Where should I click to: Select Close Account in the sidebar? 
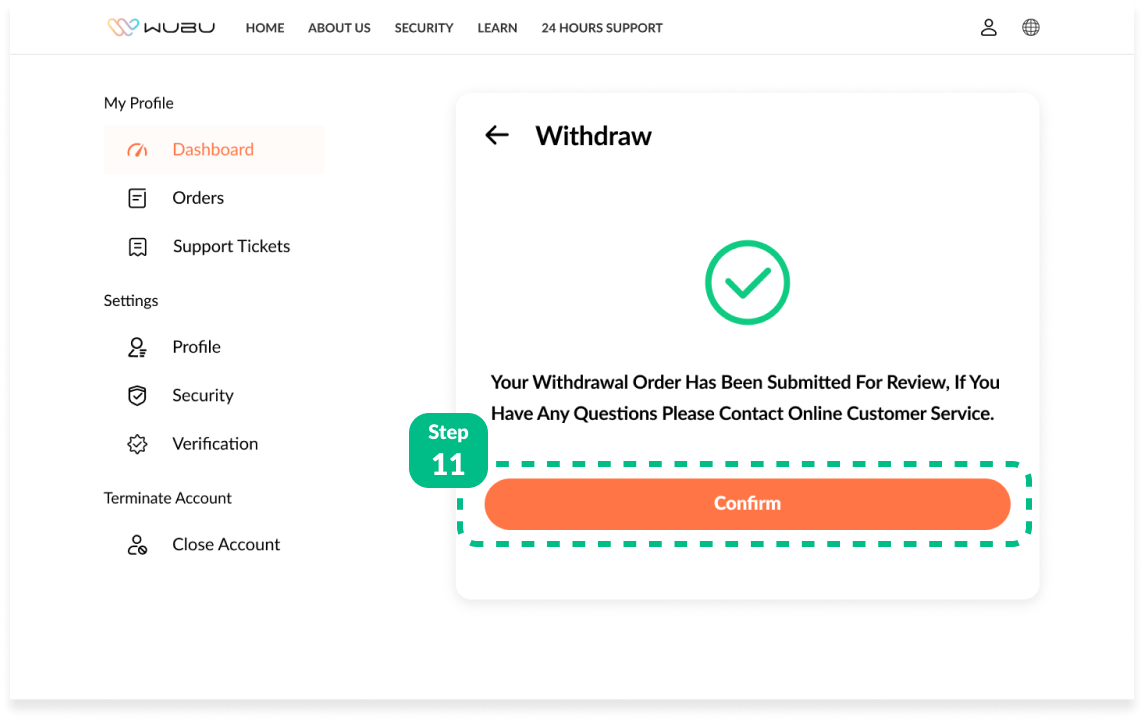pos(226,544)
